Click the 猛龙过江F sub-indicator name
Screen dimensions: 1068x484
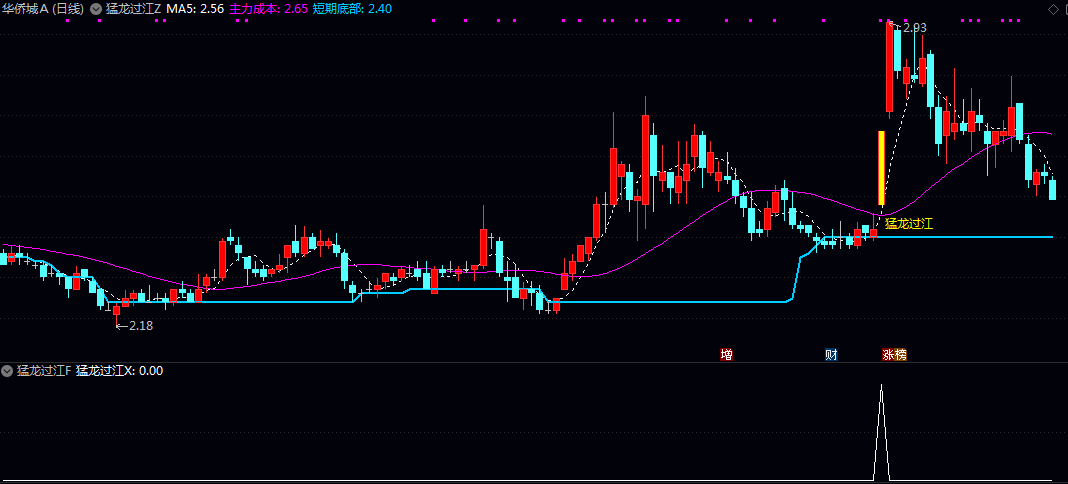coord(44,371)
